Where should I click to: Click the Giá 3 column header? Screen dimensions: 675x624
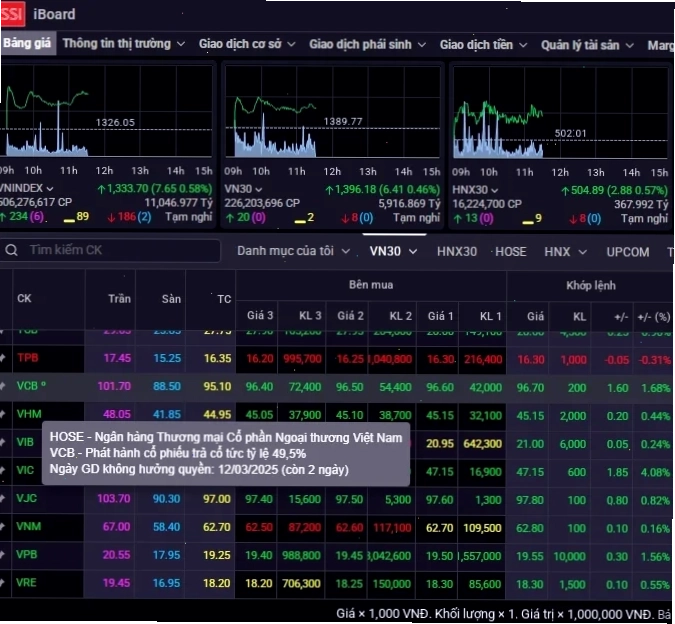[x=260, y=315]
